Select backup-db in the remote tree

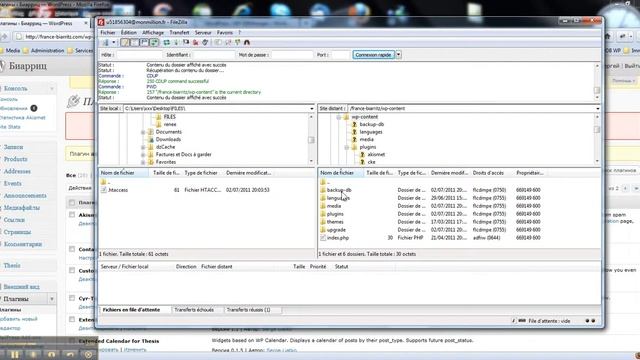point(371,124)
